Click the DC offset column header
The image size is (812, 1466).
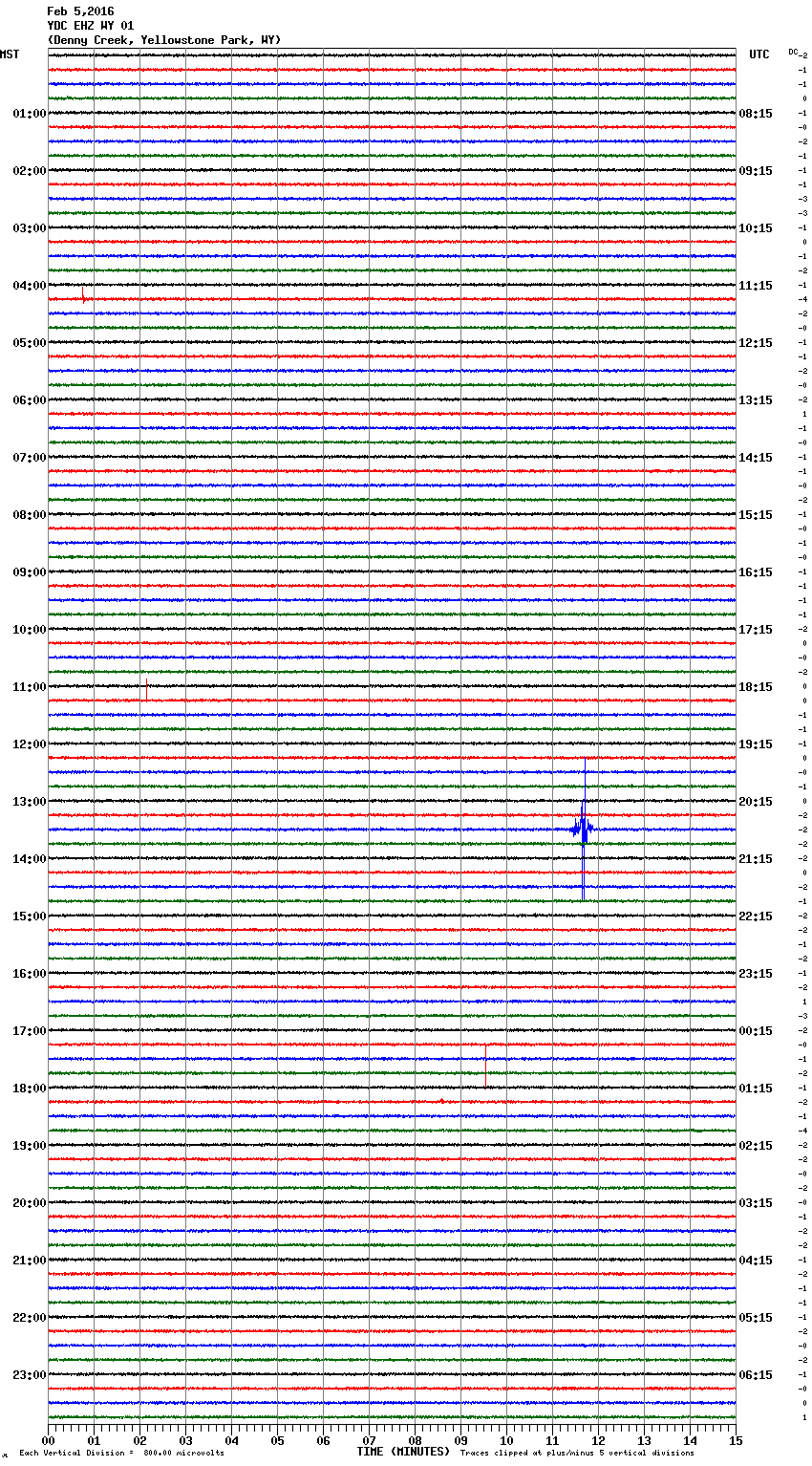(794, 52)
